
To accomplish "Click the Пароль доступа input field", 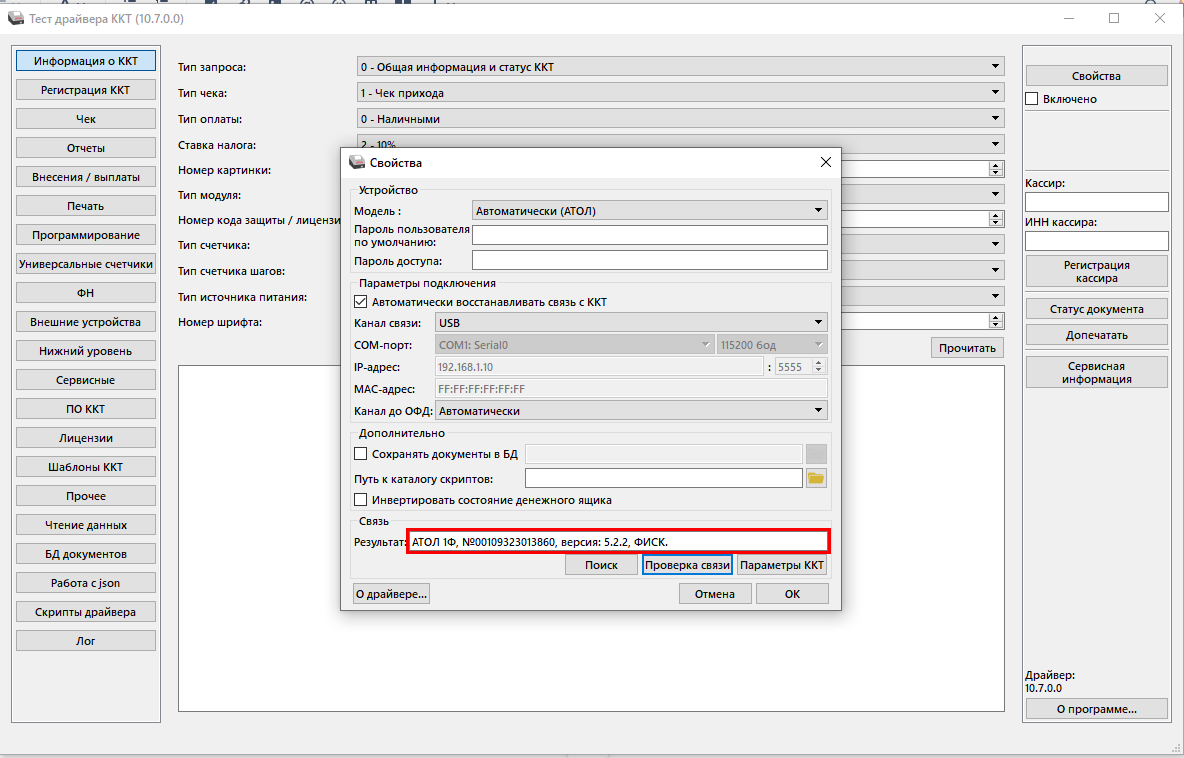I will [x=649, y=260].
